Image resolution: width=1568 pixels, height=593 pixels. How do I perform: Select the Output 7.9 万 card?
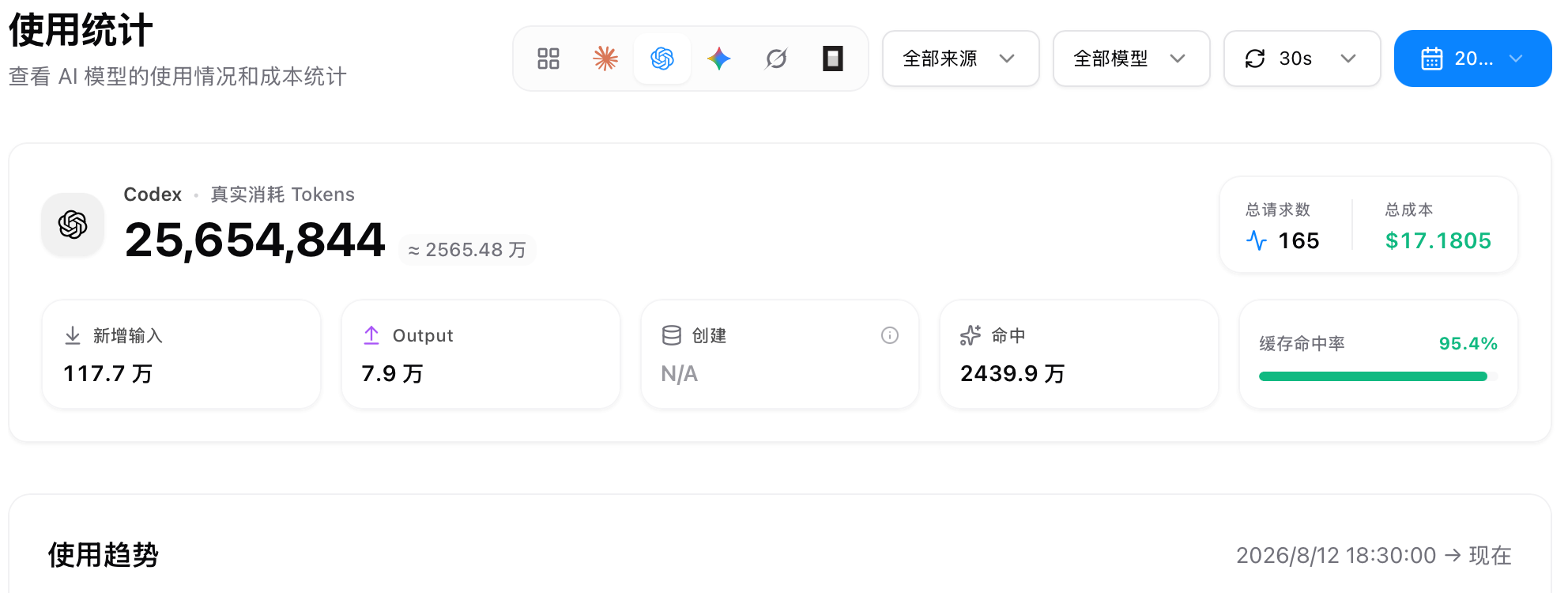(x=481, y=354)
